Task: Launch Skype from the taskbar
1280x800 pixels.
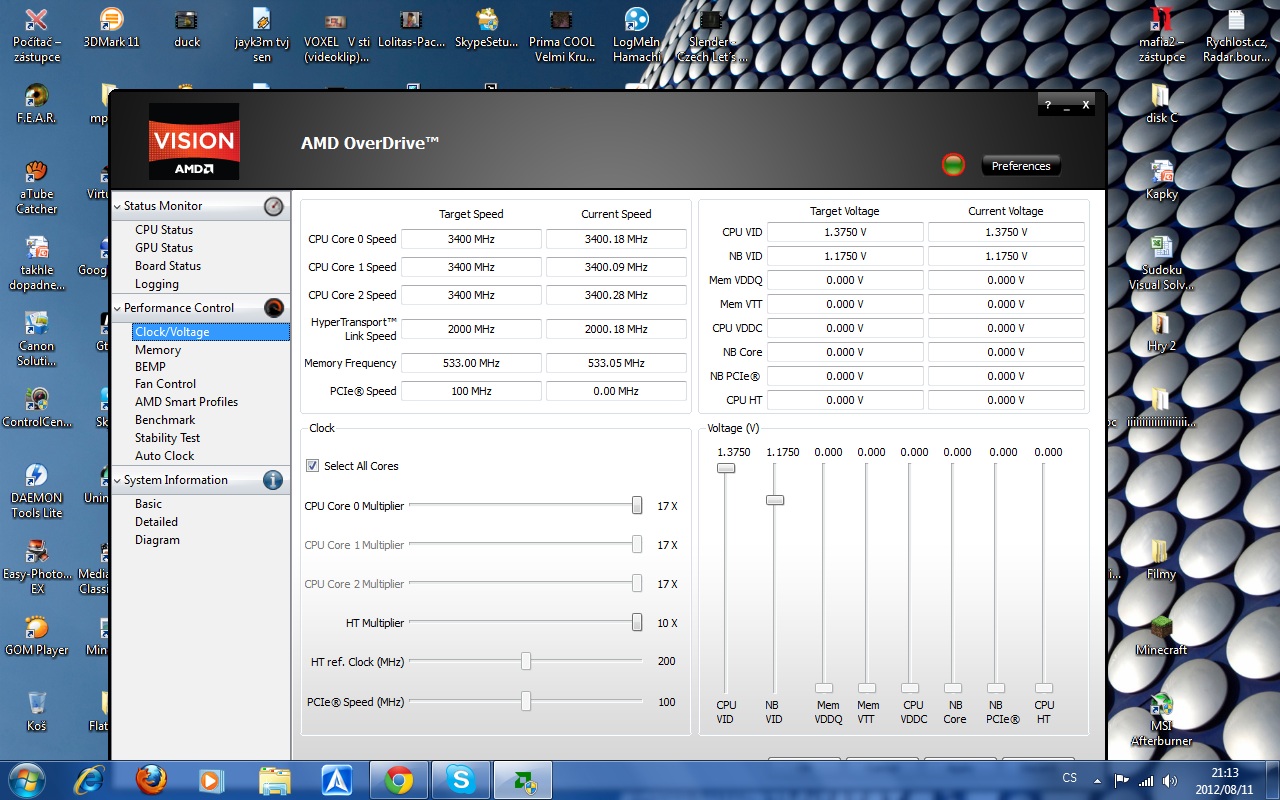Action: pyautogui.click(x=460, y=780)
